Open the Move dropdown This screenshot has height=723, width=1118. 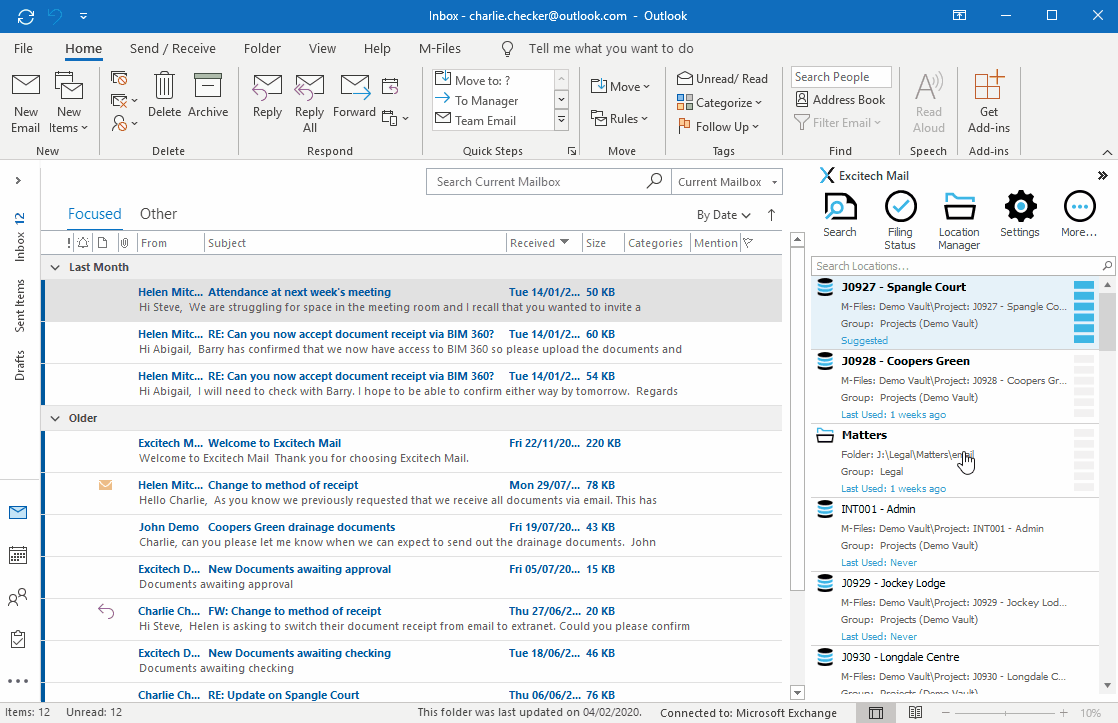coord(620,86)
